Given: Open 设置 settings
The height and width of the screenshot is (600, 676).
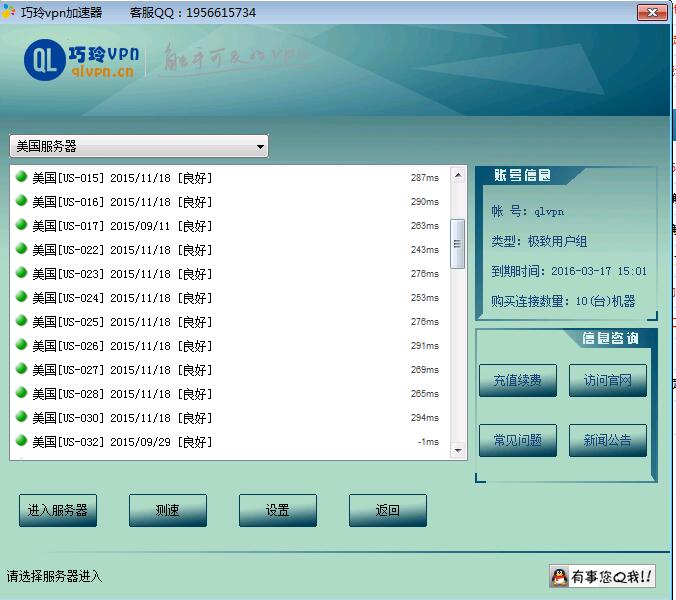Looking at the screenshot, I should click(x=277, y=510).
